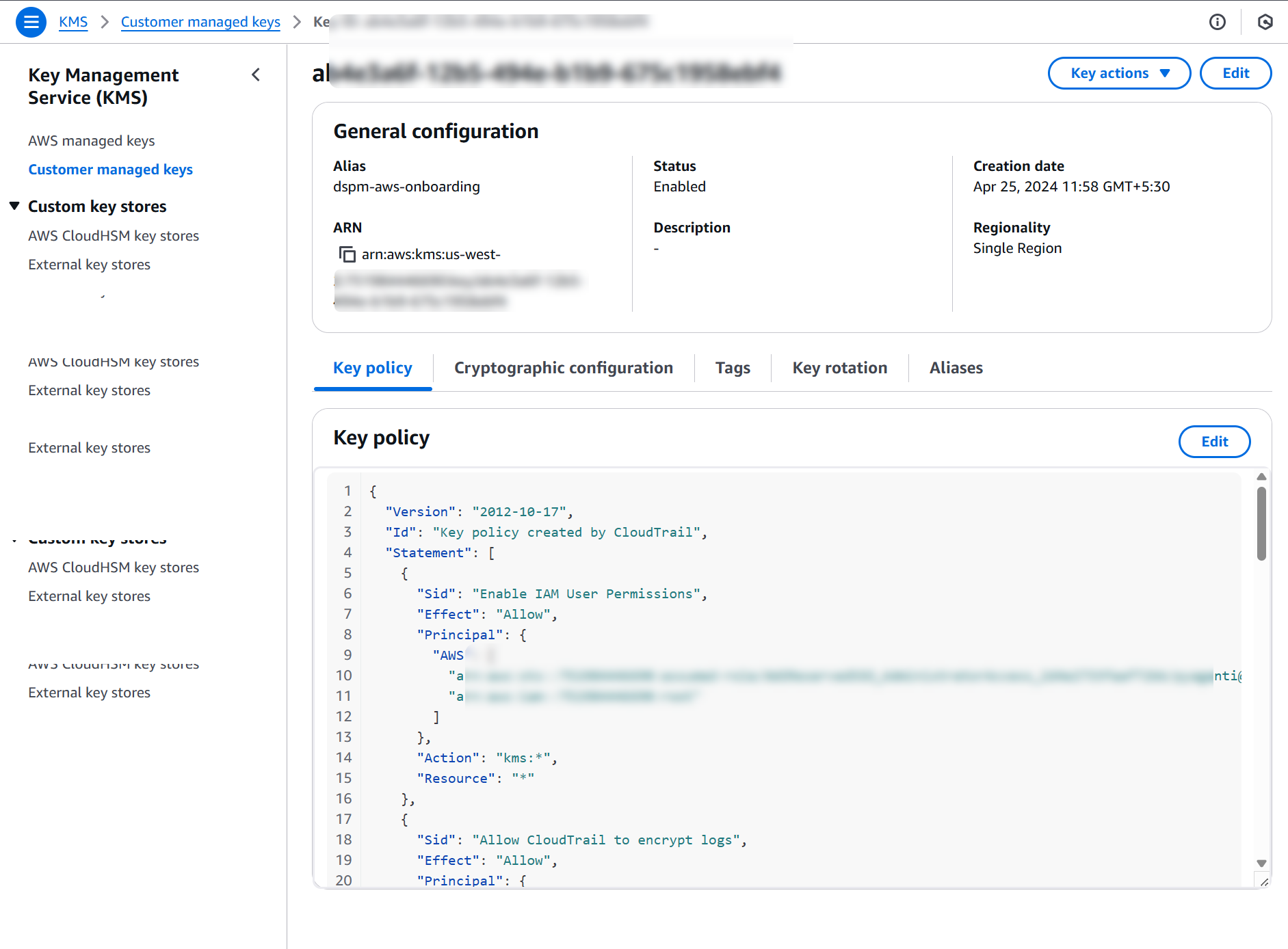Go to the Key rotation tab
The width and height of the screenshot is (1288, 949).
tap(840, 368)
